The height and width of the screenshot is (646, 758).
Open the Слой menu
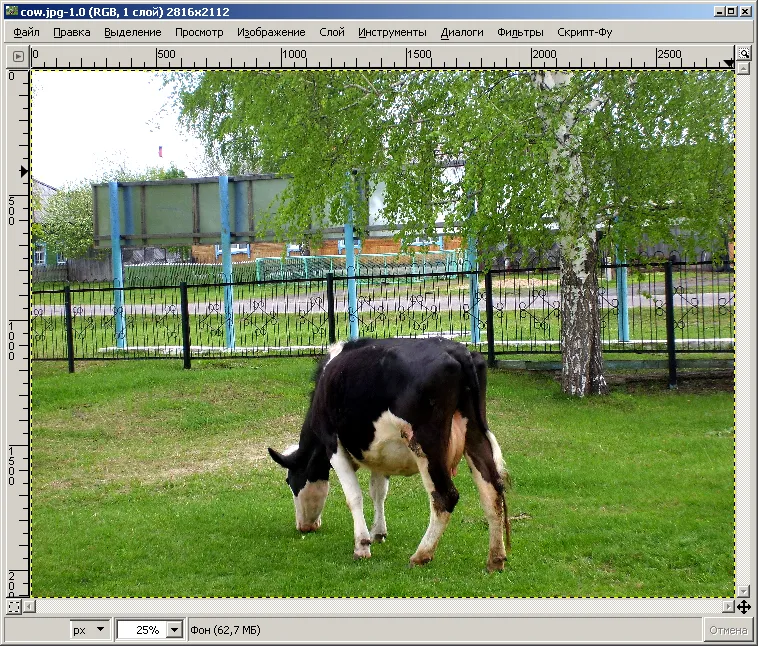point(332,32)
